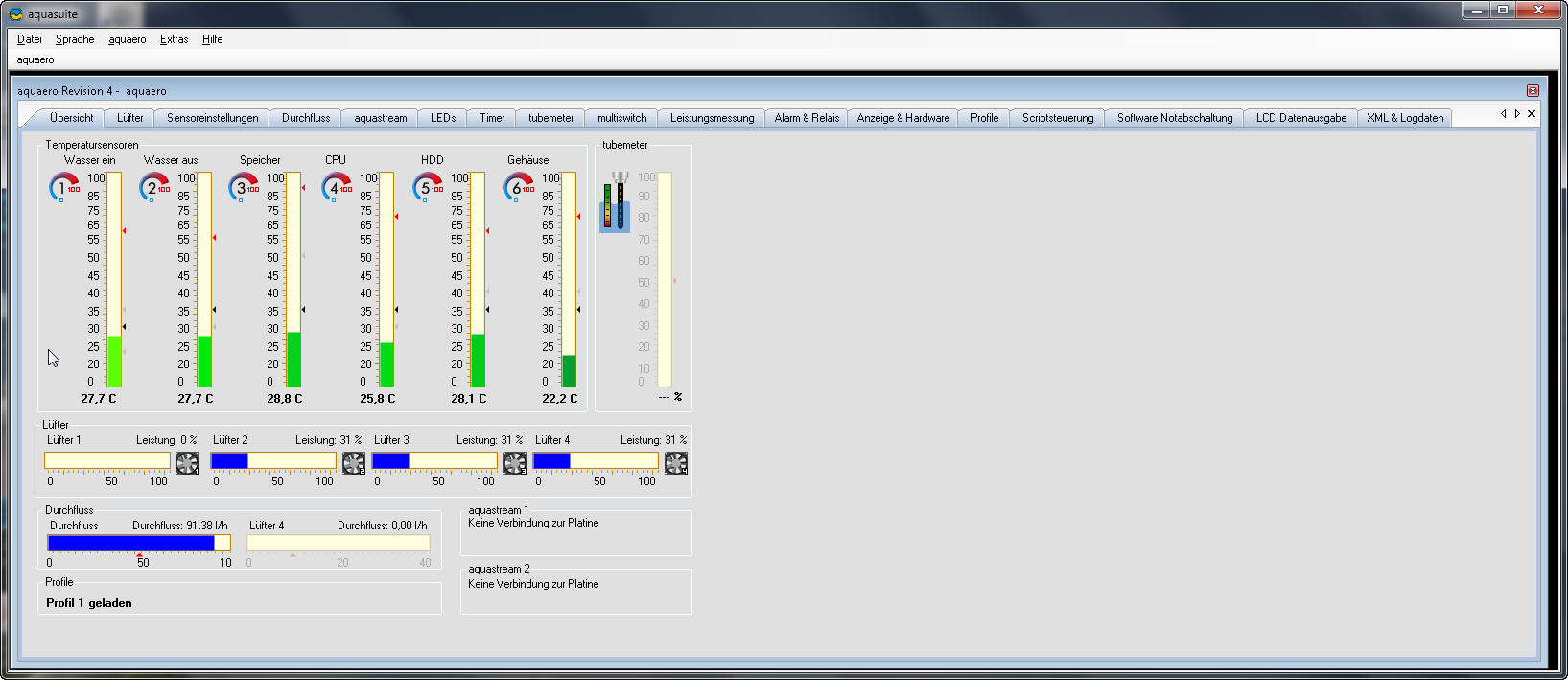Click the sensor 3 gauge icon for Speicher
1568x680 pixels.
pos(244,187)
